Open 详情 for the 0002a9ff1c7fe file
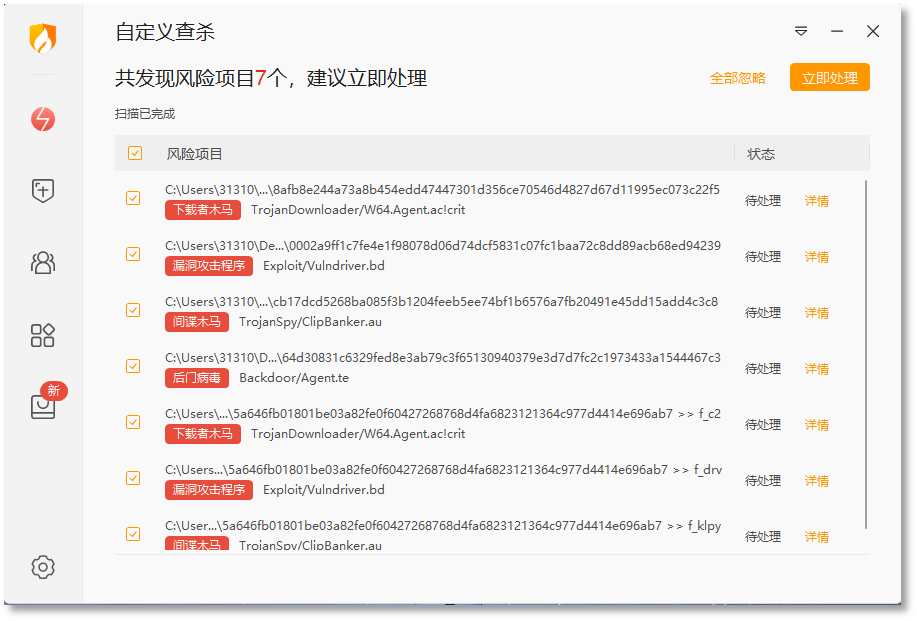The height and width of the screenshot is (621, 917). tap(816, 257)
